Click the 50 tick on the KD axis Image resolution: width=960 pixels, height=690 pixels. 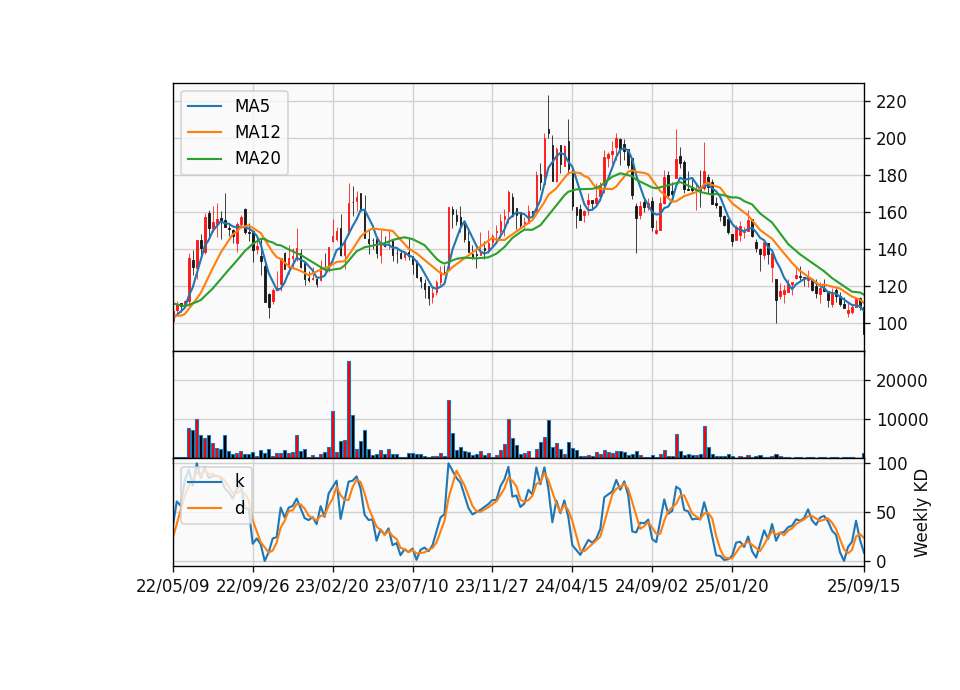point(886,512)
